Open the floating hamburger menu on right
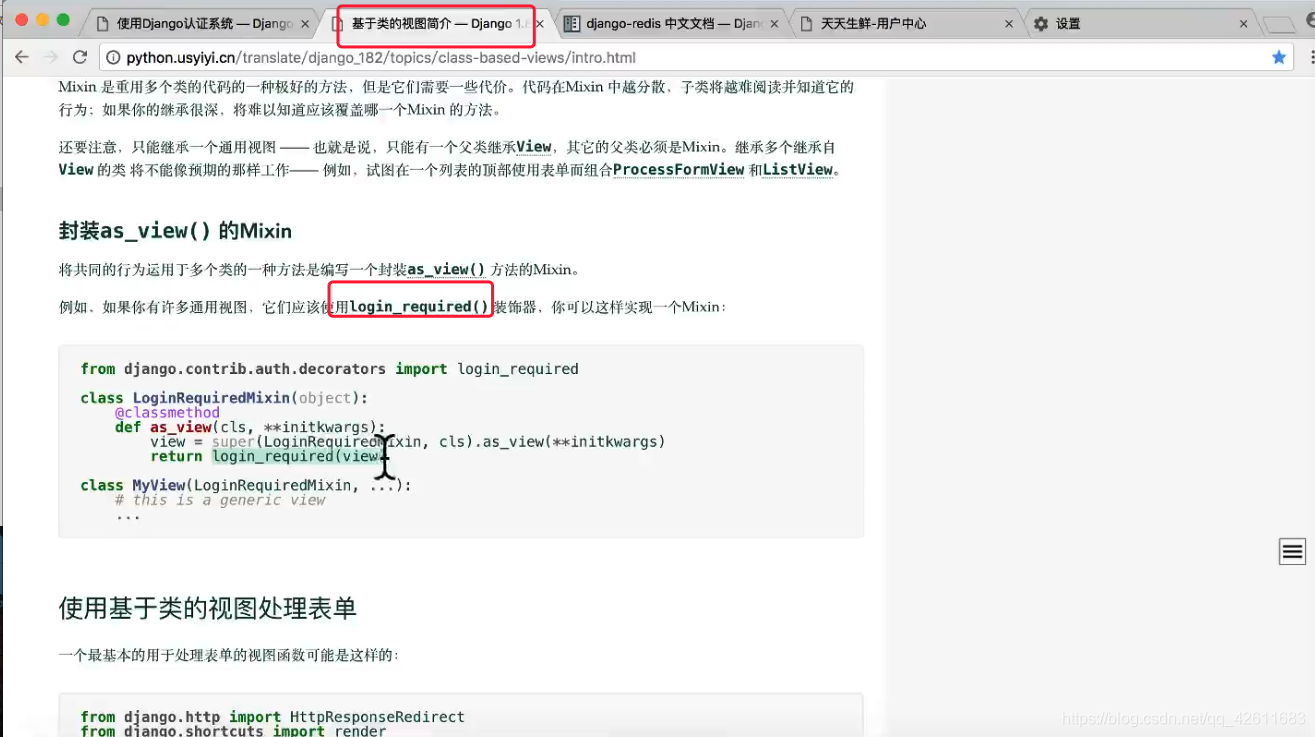 (x=1292, y=551)
